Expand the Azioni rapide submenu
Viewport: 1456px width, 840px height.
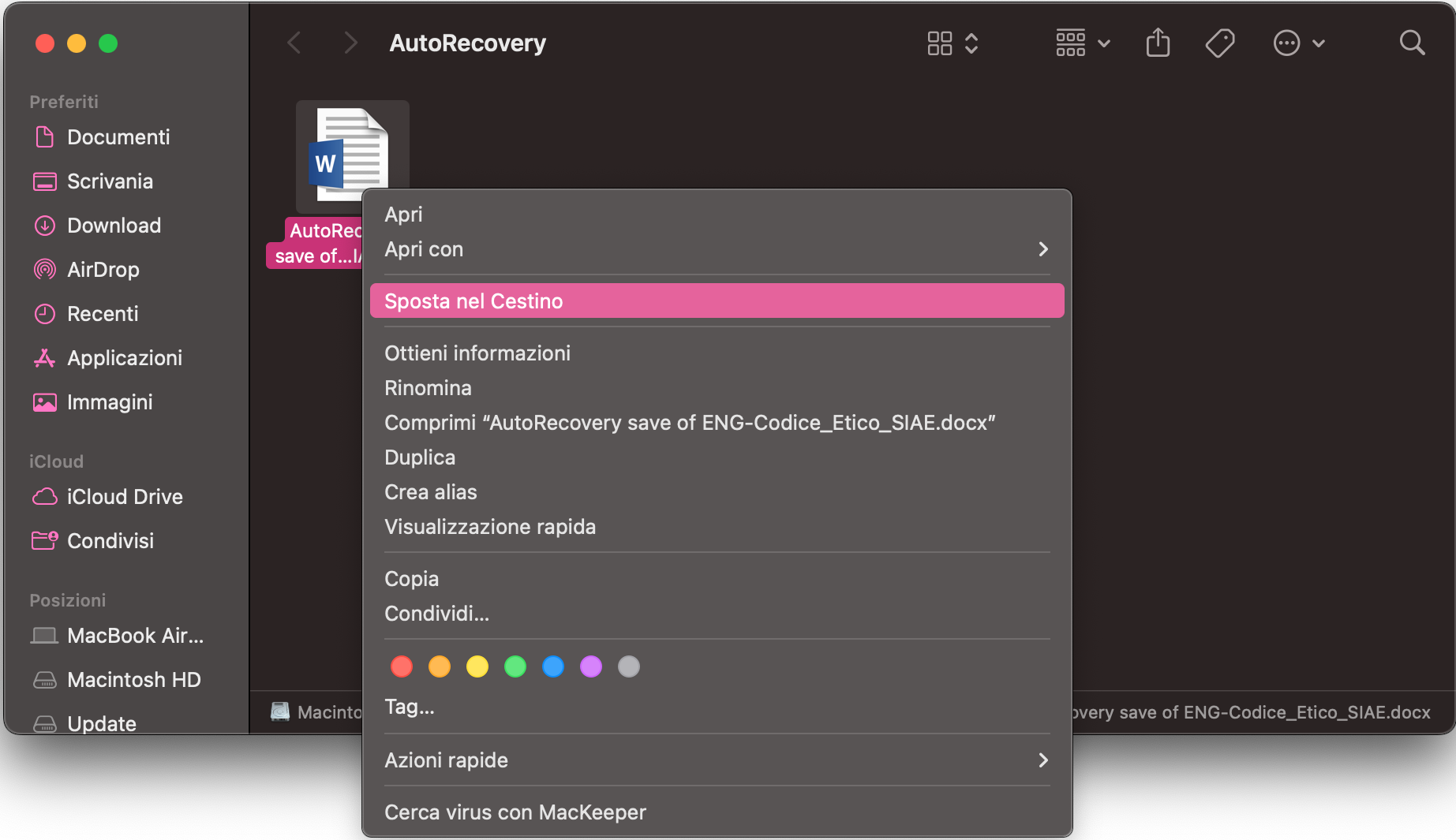[717, 760]
